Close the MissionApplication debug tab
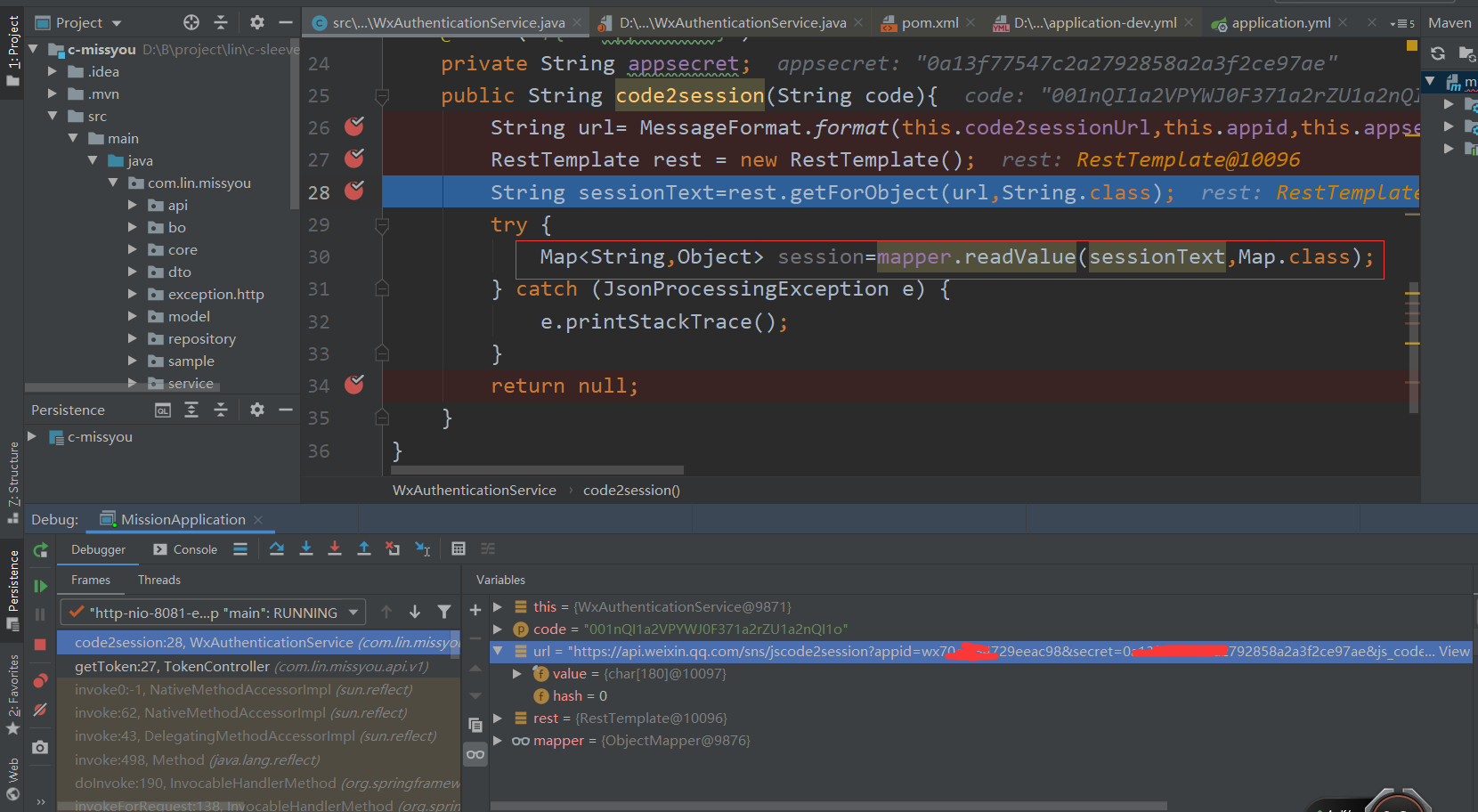Screen dimensions: 1478x812 [258, 520]
